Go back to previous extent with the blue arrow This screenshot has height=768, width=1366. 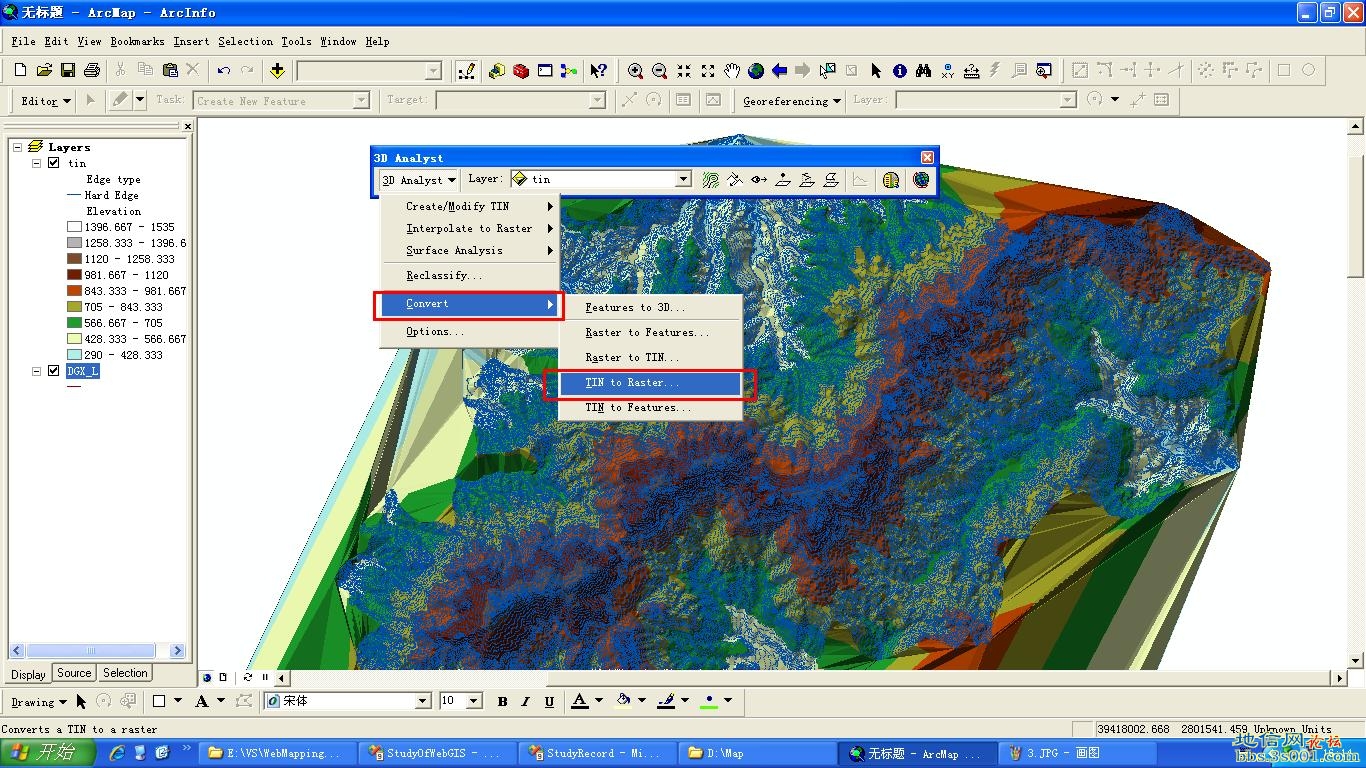click(779, 70)
